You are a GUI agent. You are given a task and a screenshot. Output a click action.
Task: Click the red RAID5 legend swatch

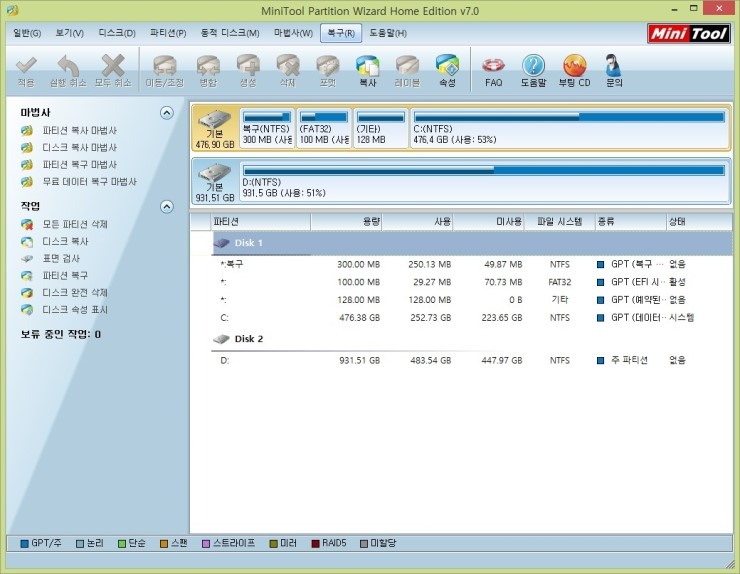[315, 544]
